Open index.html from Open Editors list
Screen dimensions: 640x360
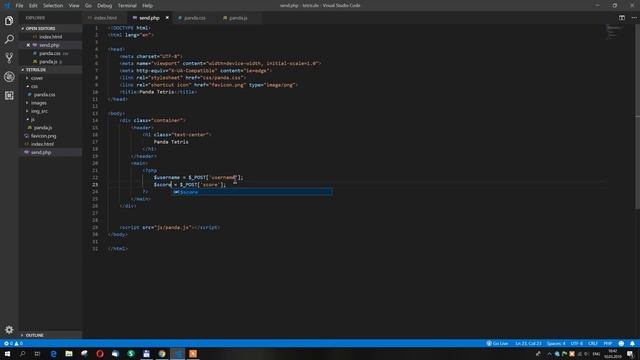click(51, 37)
